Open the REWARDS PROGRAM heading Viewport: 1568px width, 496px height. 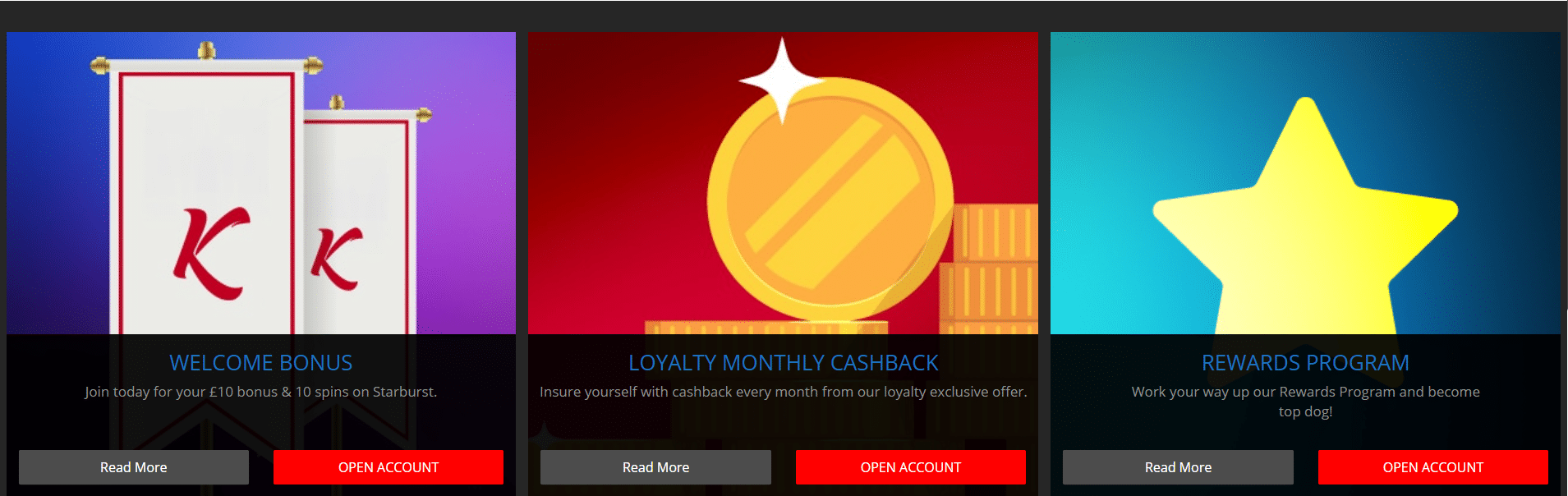1305,363
